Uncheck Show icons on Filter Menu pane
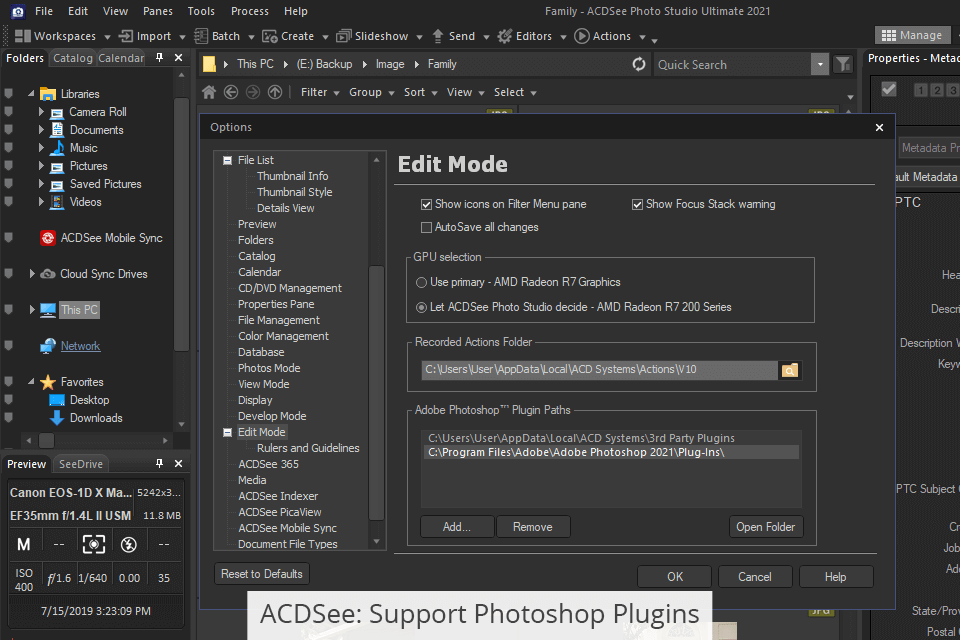Image resolution: width=960 pixels, height=640 pixels. point(426,205)
